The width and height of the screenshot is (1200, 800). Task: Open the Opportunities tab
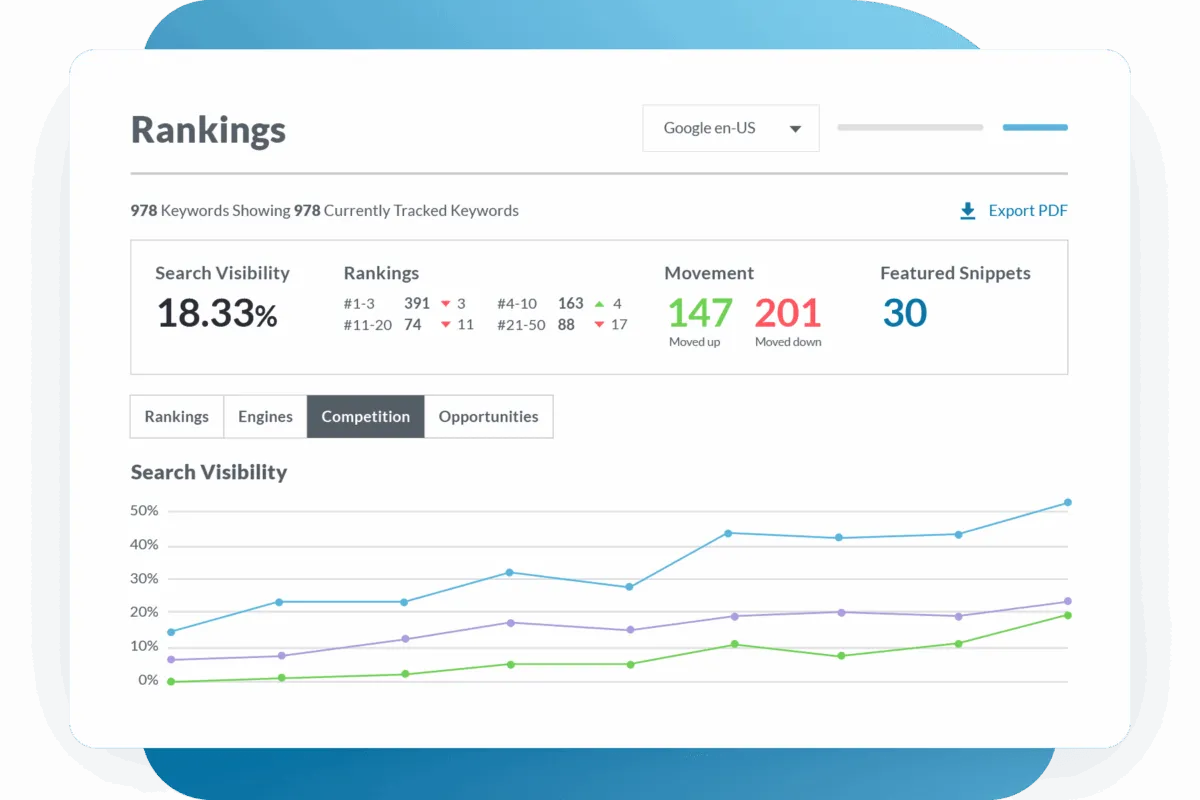tap(488, 417)
